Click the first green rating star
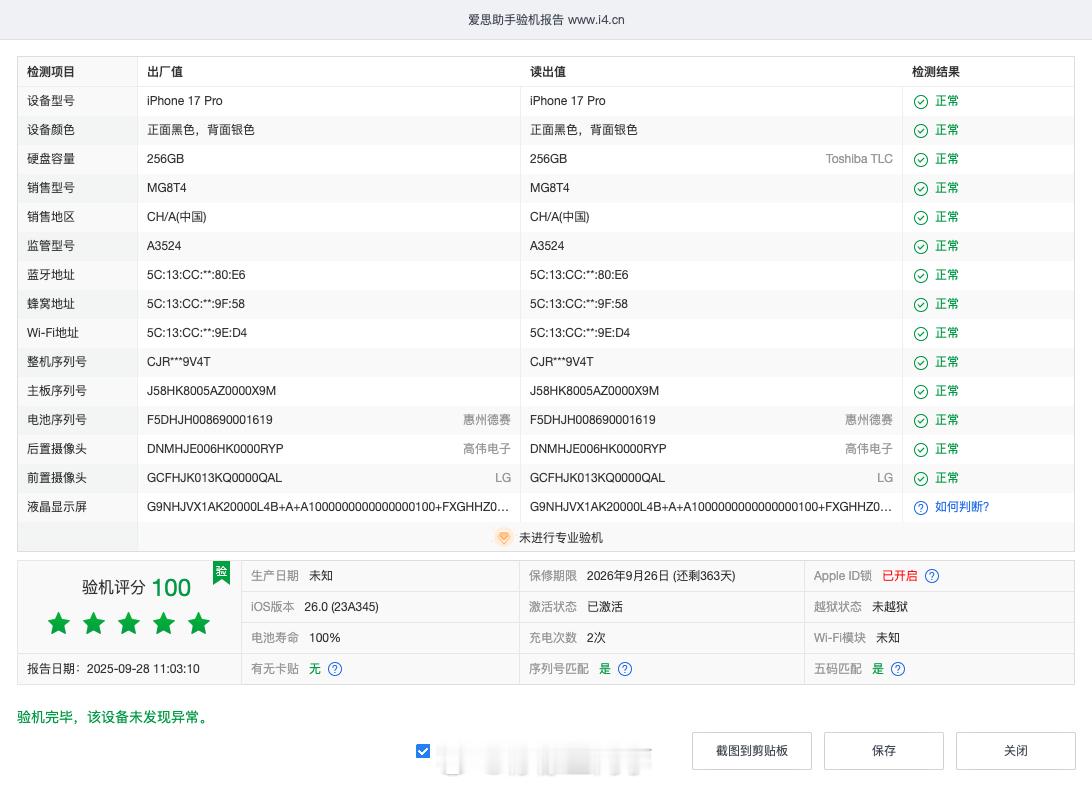Screen dimensions: 1092x786 coord(59,623)
